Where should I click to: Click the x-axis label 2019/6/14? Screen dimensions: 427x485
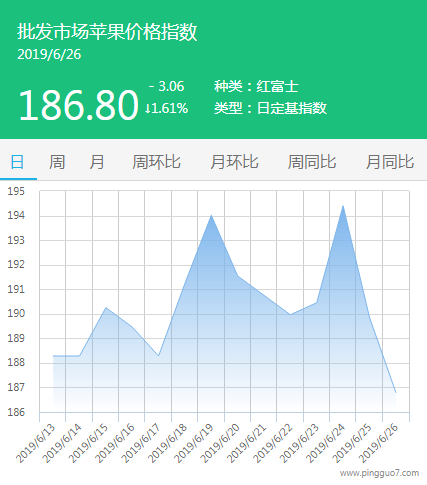click(x=62, y=443)
